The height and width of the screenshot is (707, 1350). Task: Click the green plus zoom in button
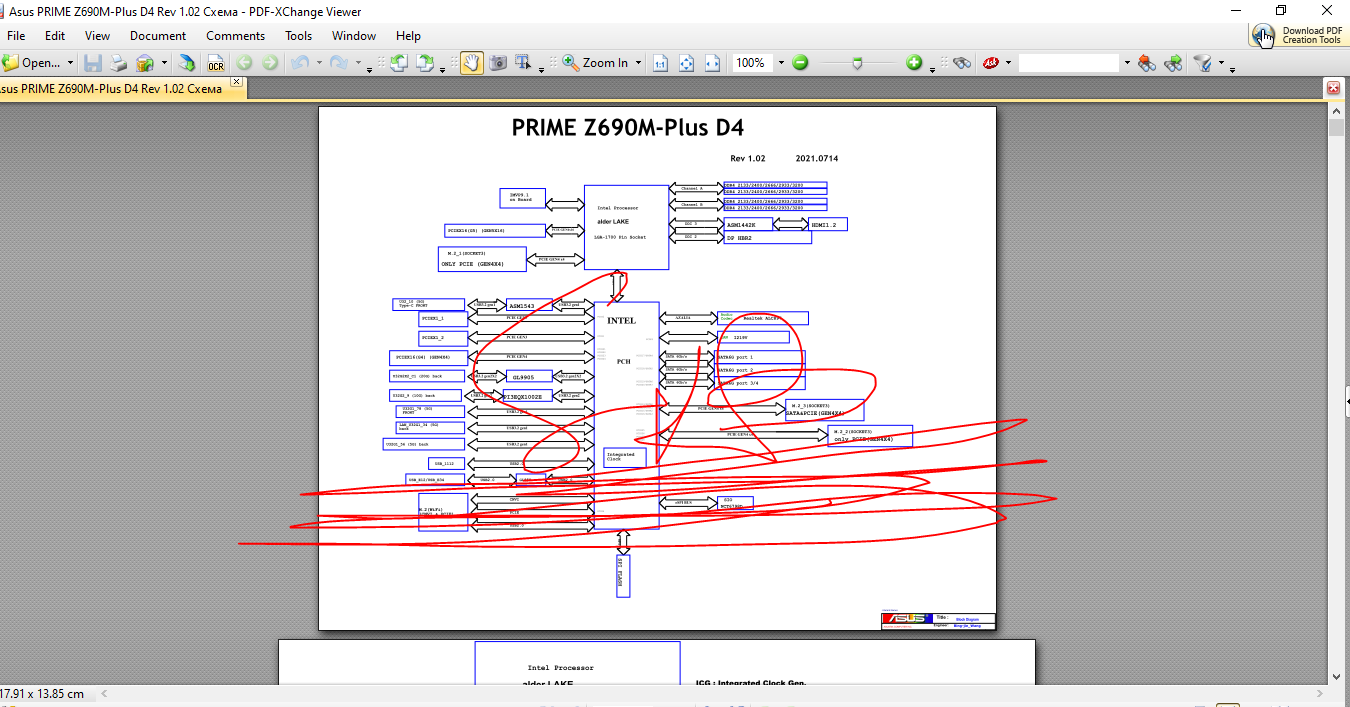914,63
